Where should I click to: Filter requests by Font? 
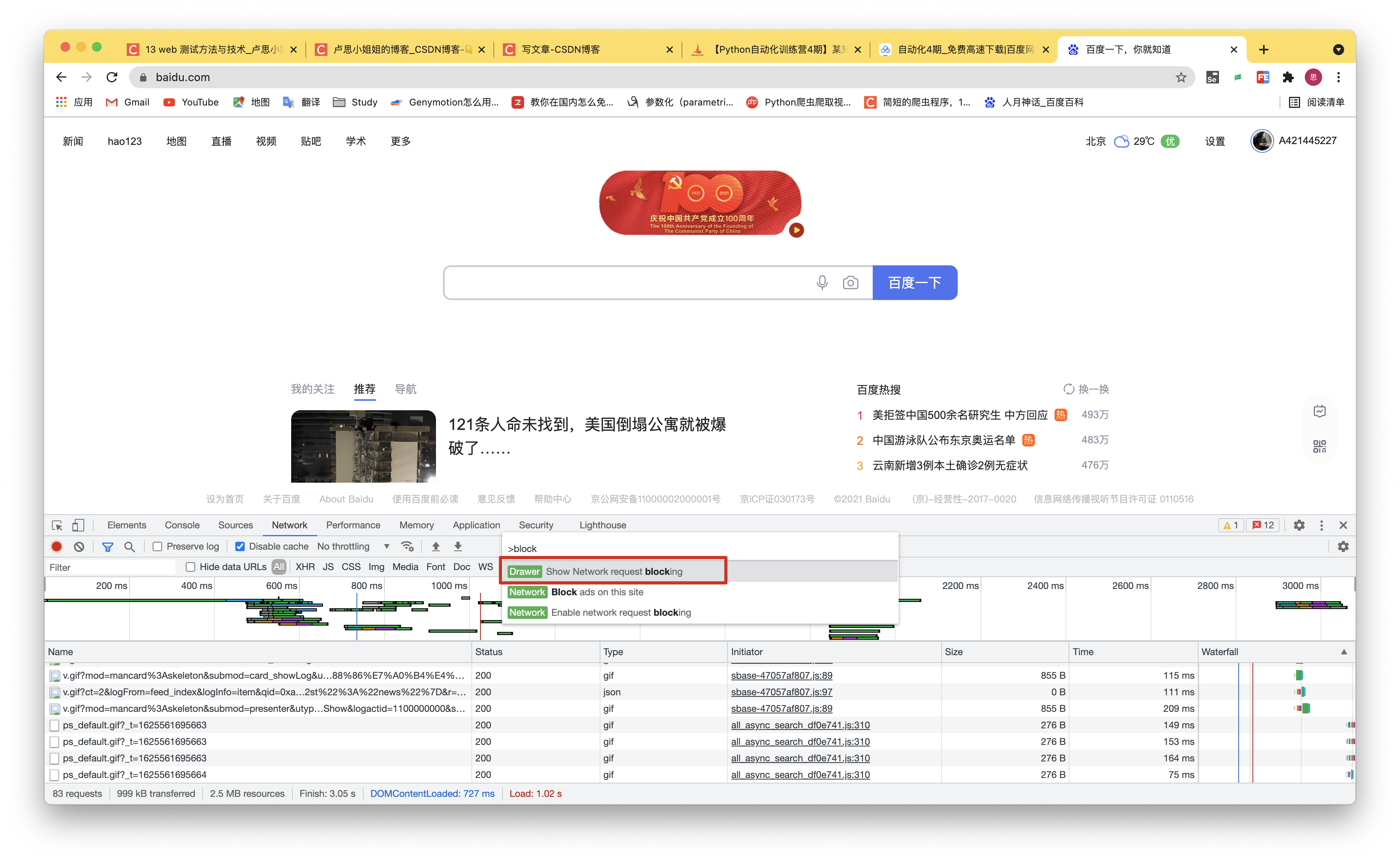click(x=436, y=567)
